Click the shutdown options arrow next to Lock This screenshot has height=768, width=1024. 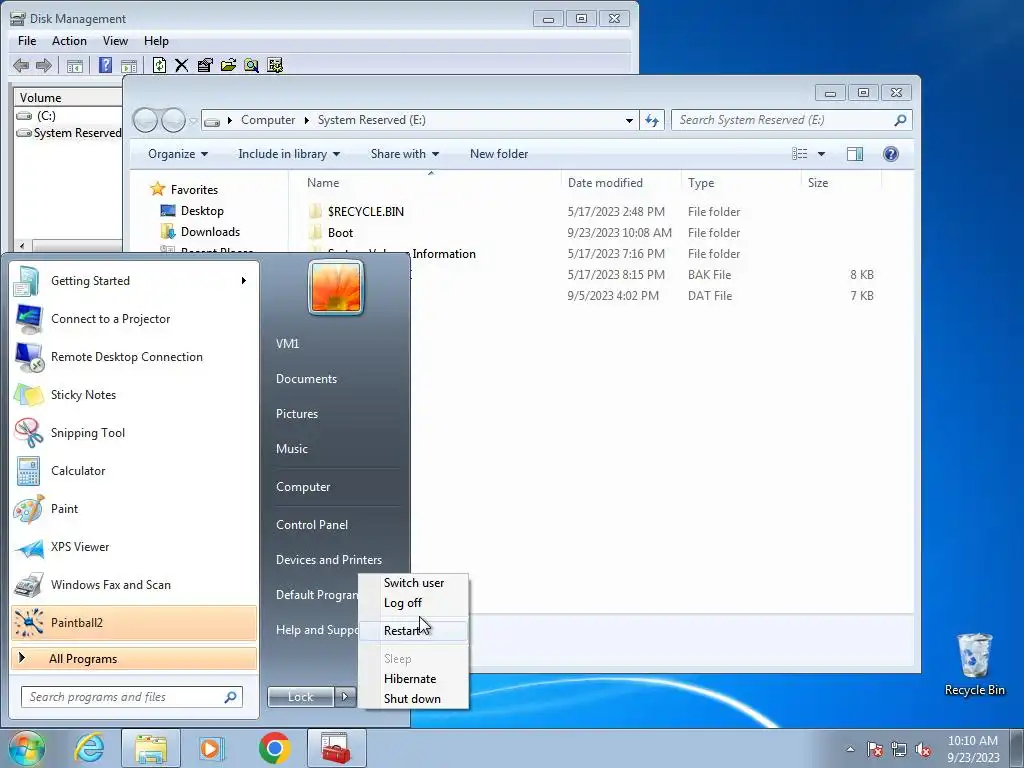[345, 697]
